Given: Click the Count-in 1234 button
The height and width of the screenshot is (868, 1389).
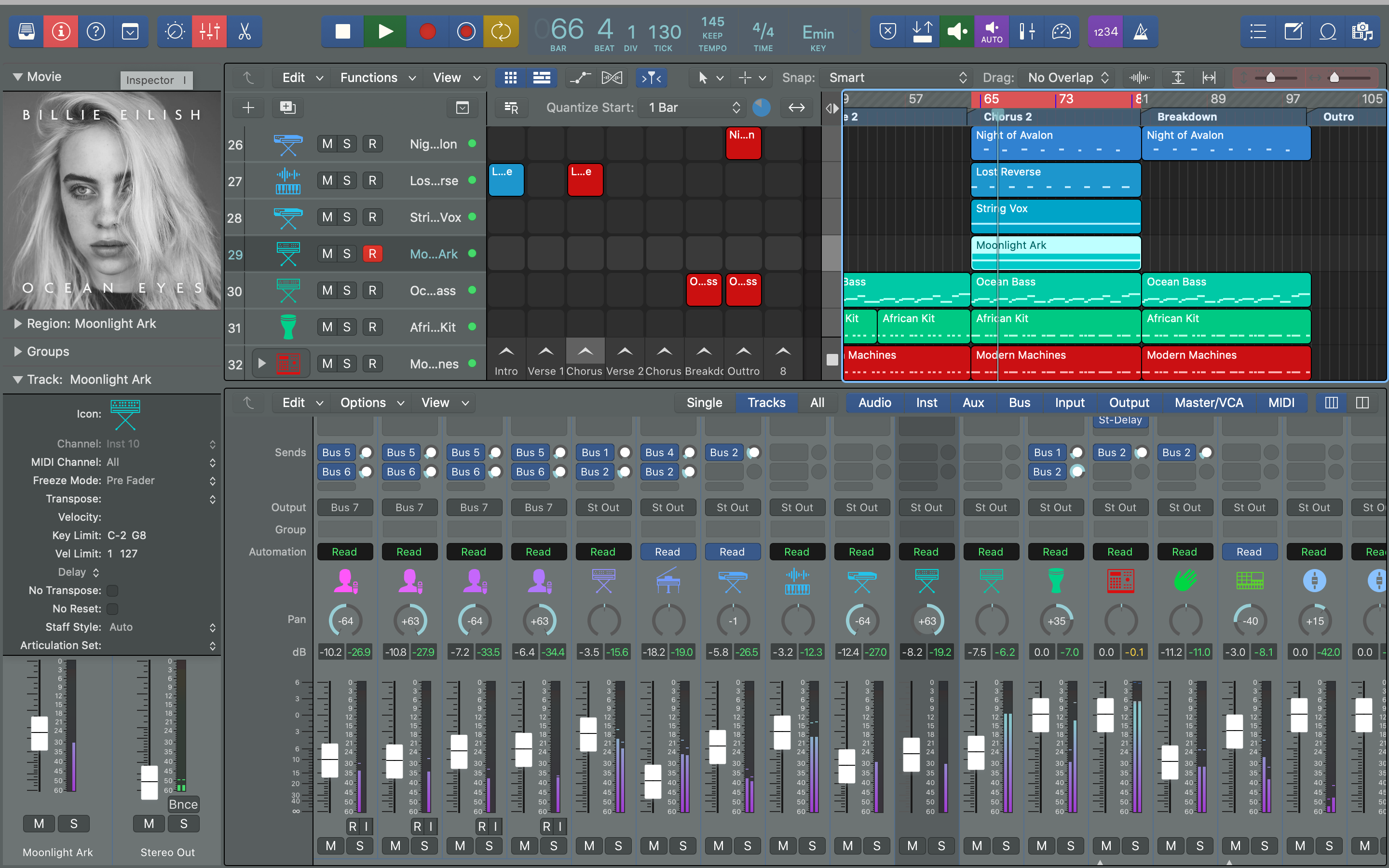Looking at the screenshot, I should [1105, 31].
